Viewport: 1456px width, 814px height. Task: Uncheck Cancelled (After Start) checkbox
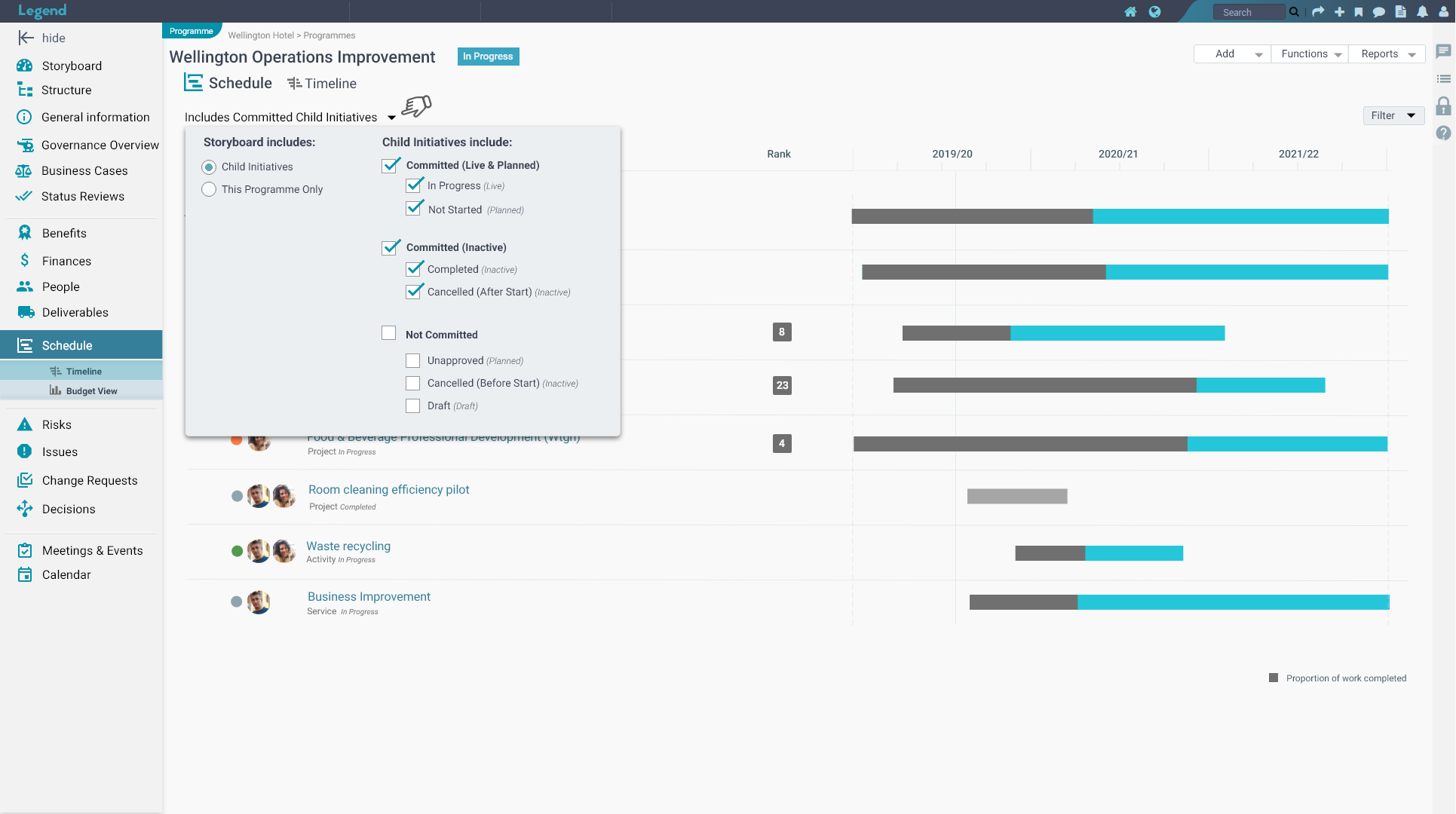pyautogui.click(x=414, y=291)
